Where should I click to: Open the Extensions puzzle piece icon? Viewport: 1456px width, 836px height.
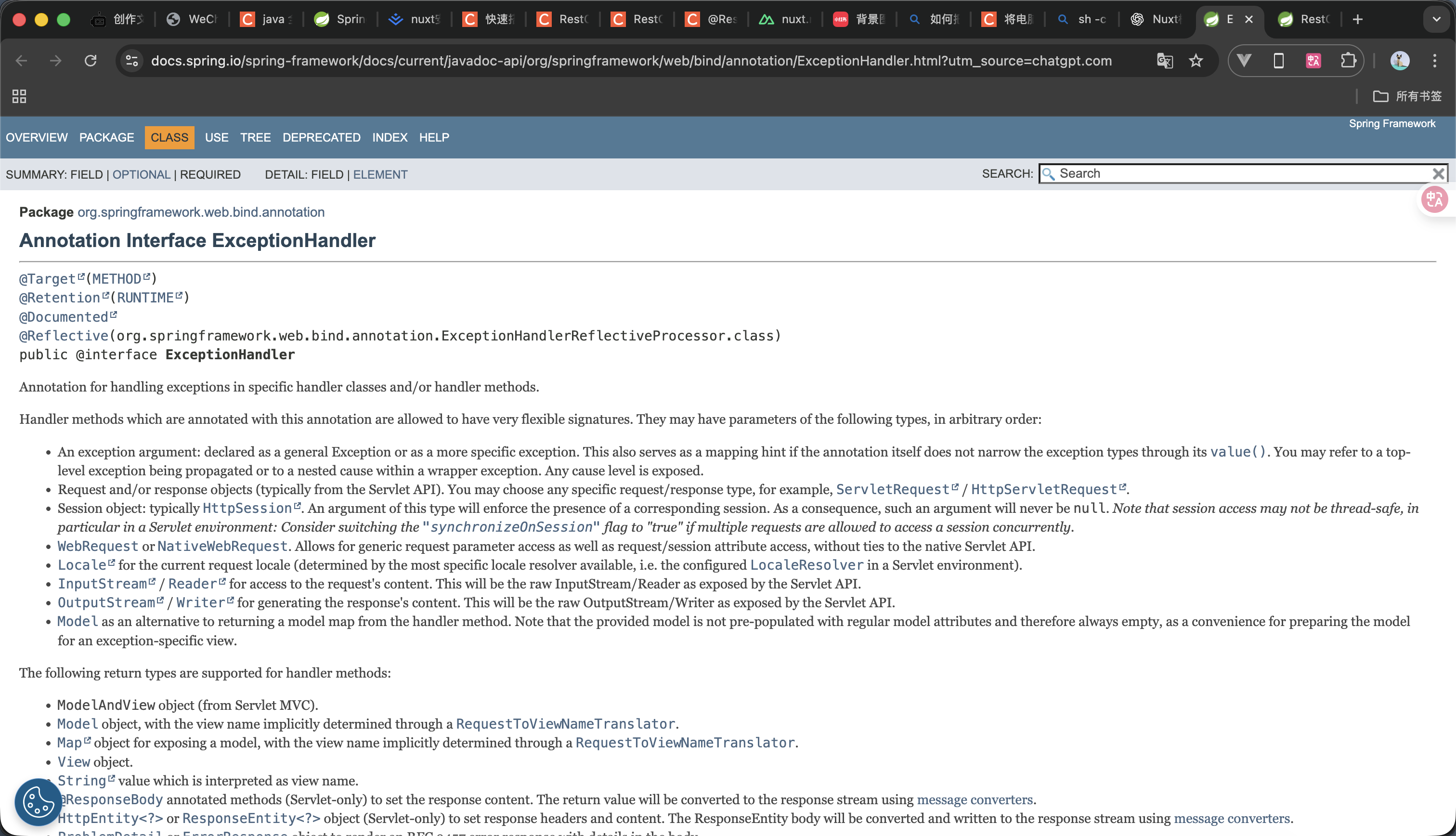pyautogui.click(x=1348, y=61)
